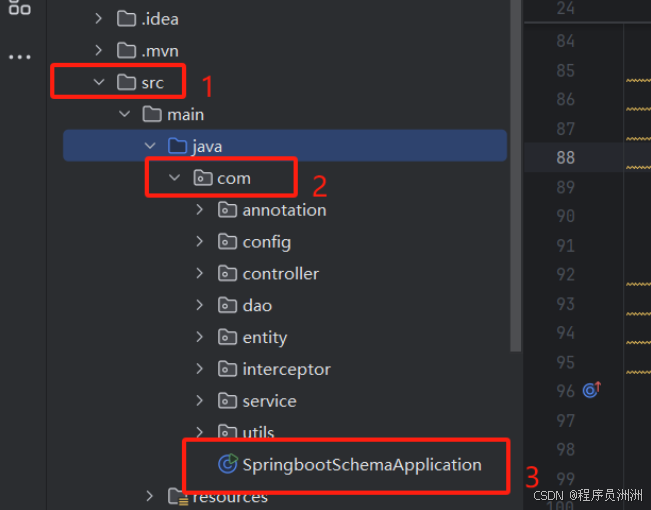Open the more tool windows ellipsis

[20, 57]
